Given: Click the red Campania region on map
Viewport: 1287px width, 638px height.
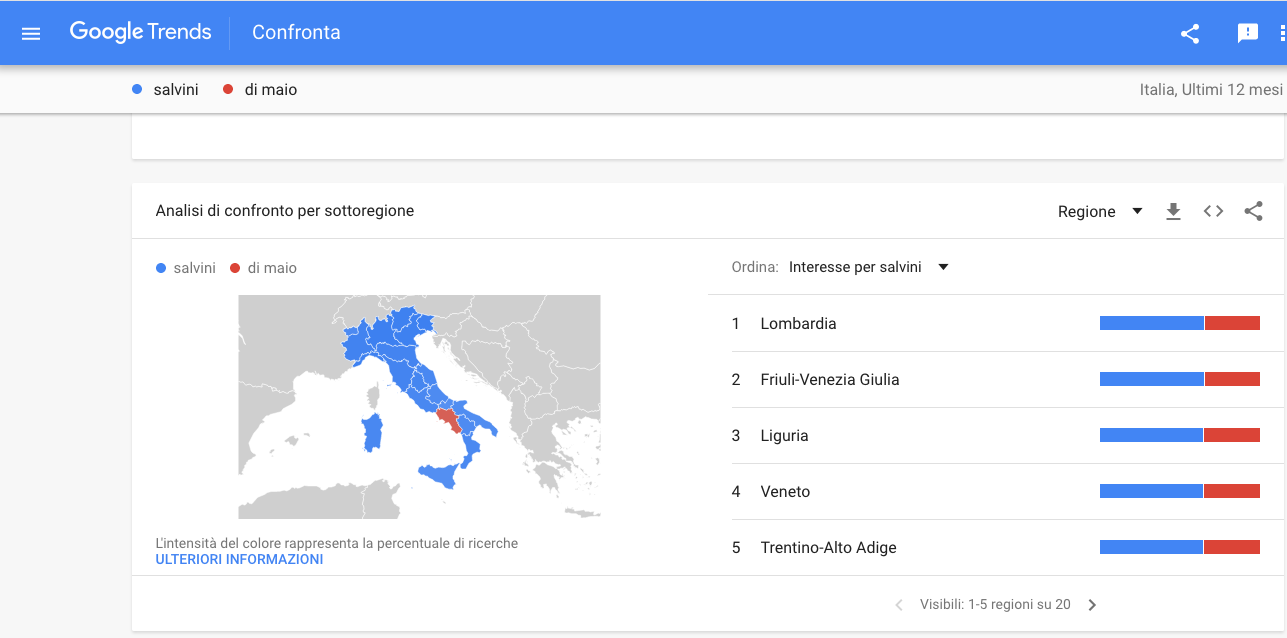Looking at the screenshot, I should [x=449, y=418].
